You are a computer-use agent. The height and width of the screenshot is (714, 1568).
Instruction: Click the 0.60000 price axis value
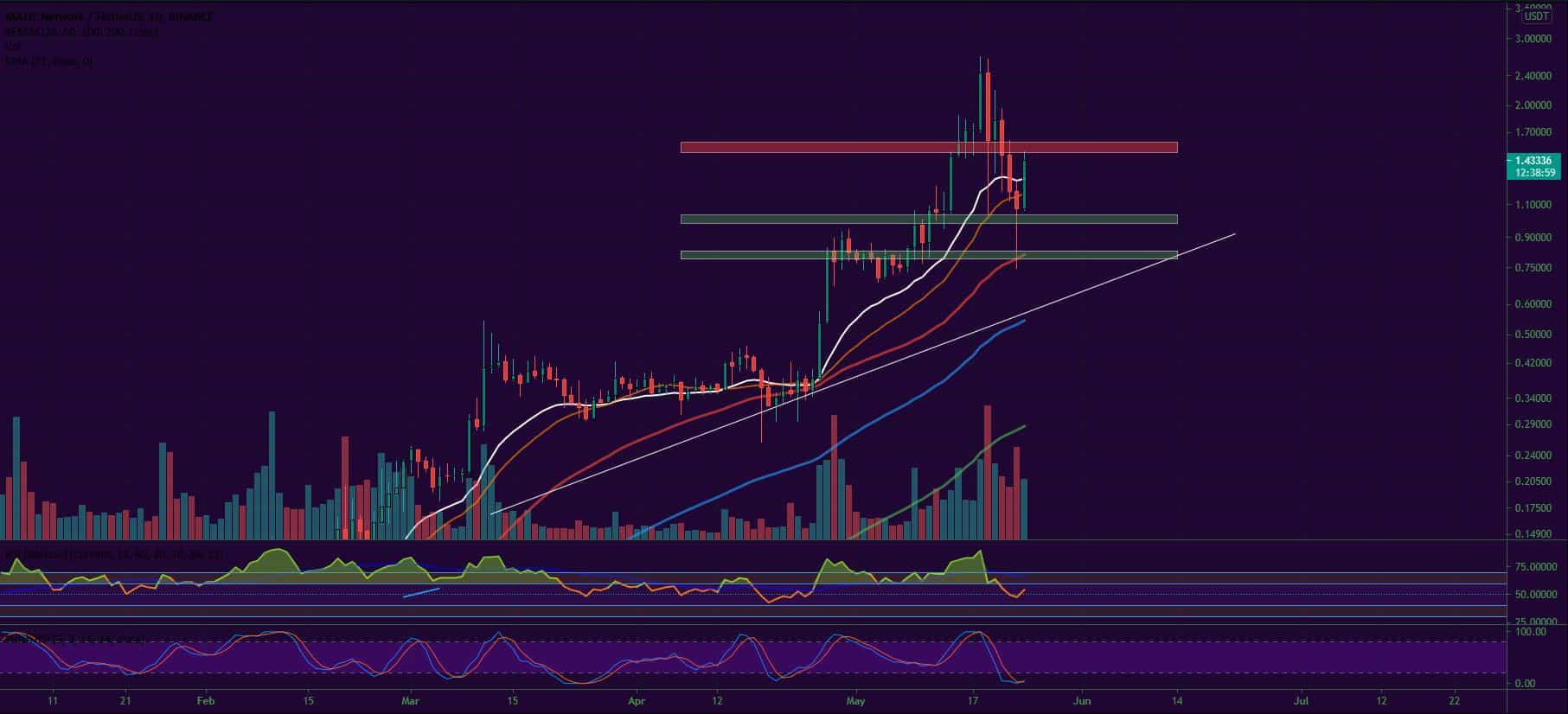point(1533,304)
